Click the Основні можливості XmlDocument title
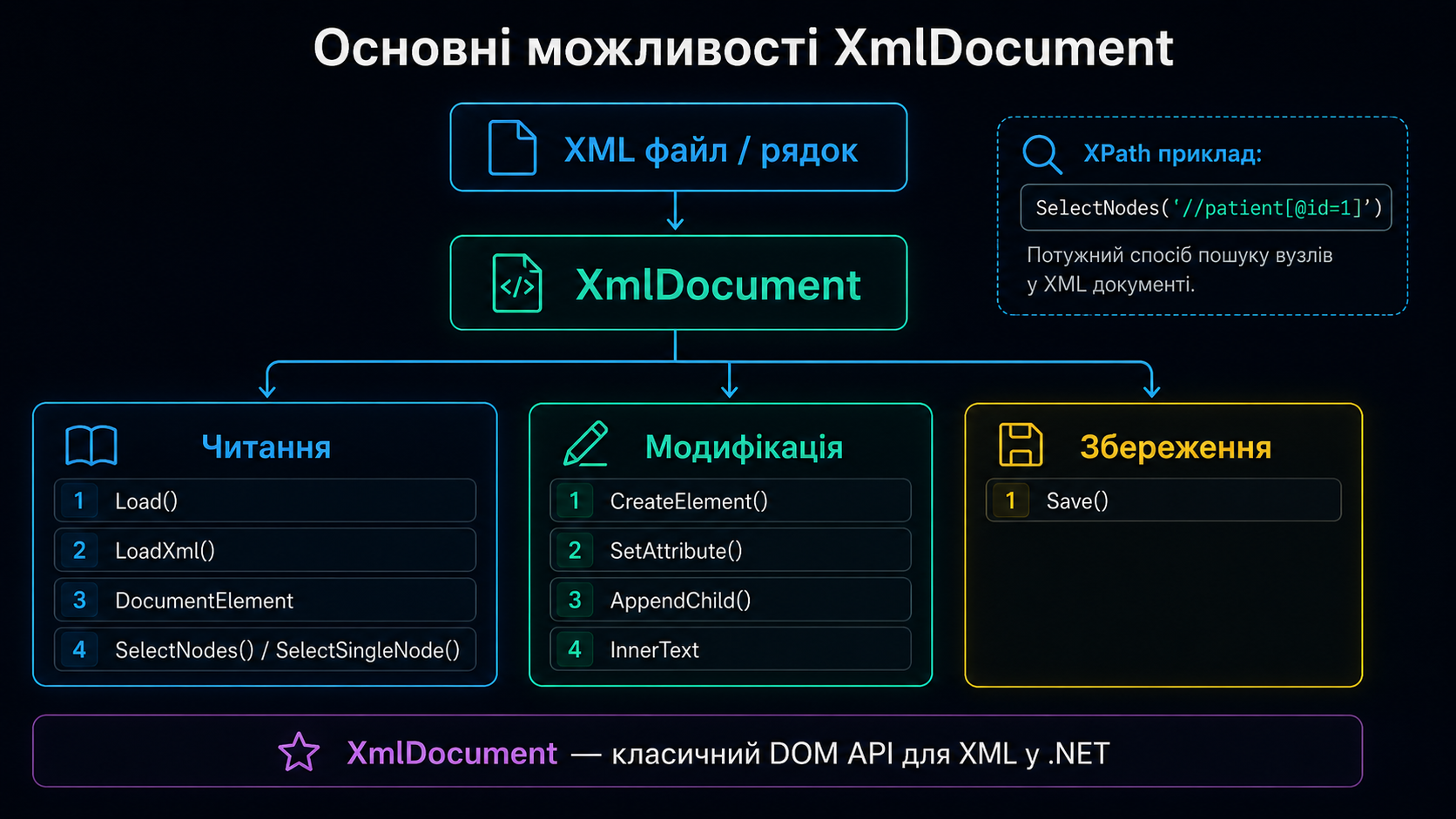 point(744,48)
